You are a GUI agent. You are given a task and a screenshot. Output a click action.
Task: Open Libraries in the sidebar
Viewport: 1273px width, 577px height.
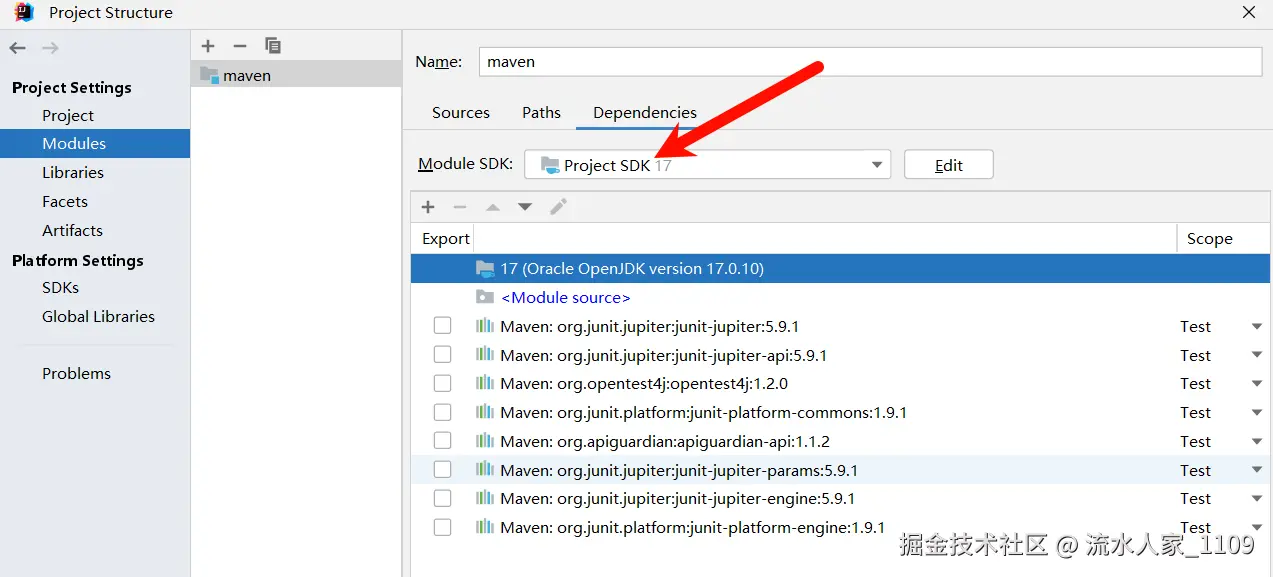point(73,172)
